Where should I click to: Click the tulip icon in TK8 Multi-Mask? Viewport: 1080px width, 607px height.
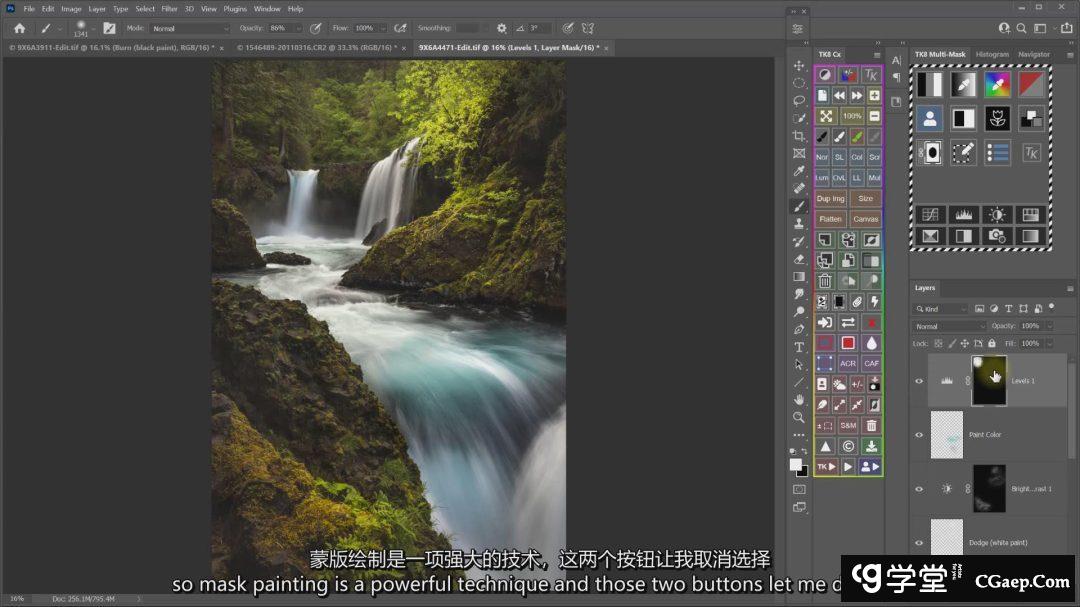(x=996, y=119)
